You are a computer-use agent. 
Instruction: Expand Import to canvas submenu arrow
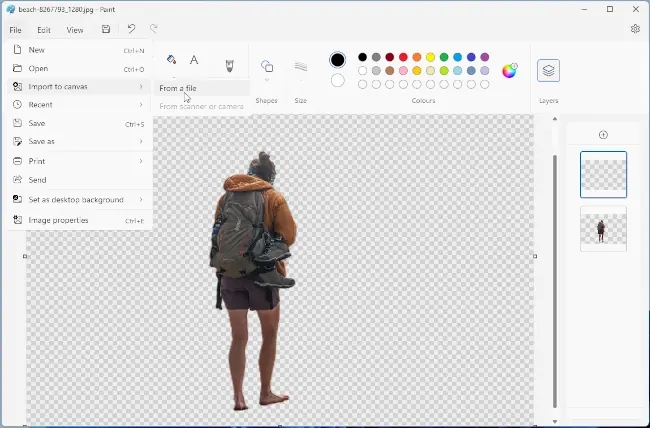[141, 87]
